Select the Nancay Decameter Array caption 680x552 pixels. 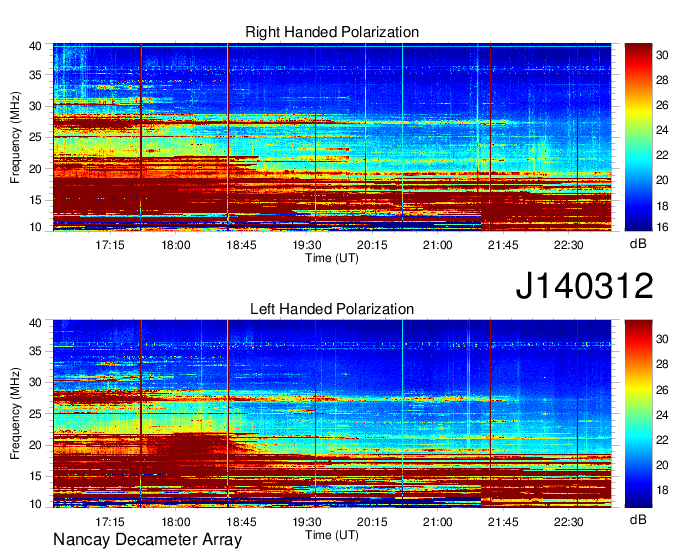(147, 539)
